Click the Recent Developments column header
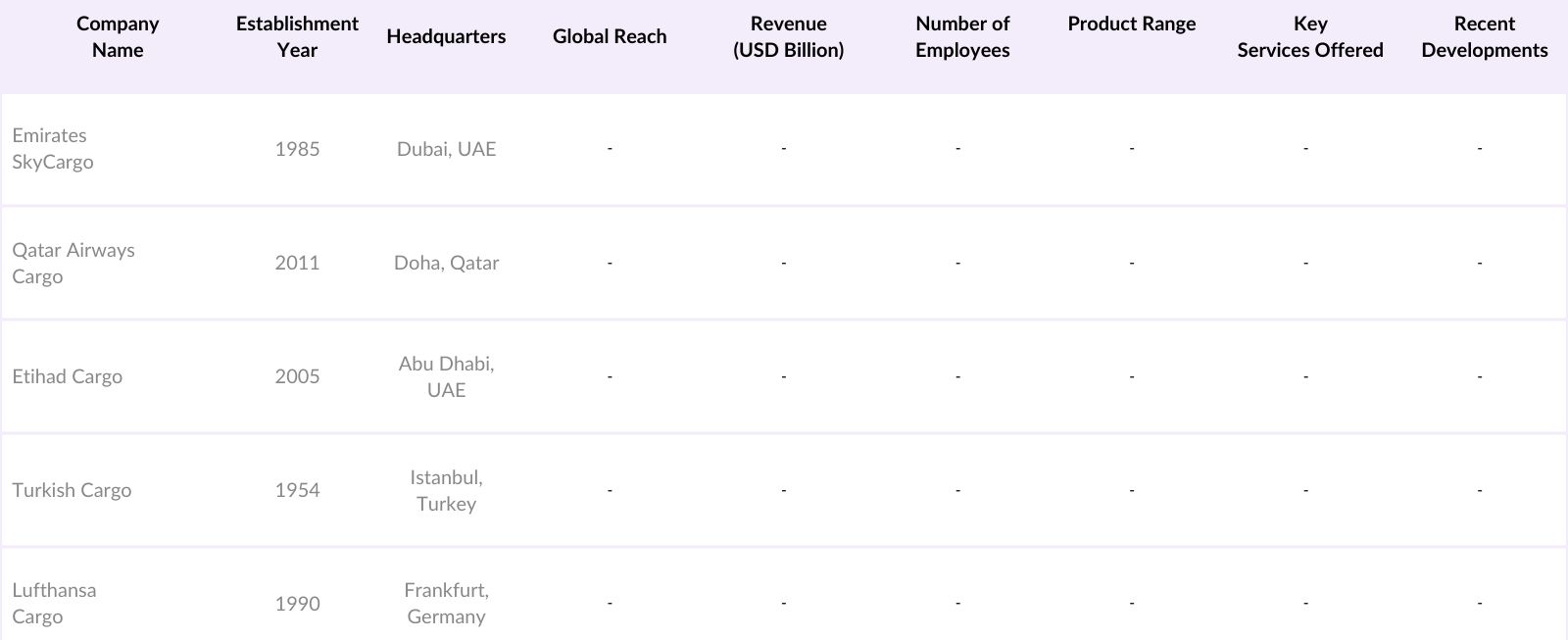This screenshot has height=640, width=1568. [x=1485, y=36]
